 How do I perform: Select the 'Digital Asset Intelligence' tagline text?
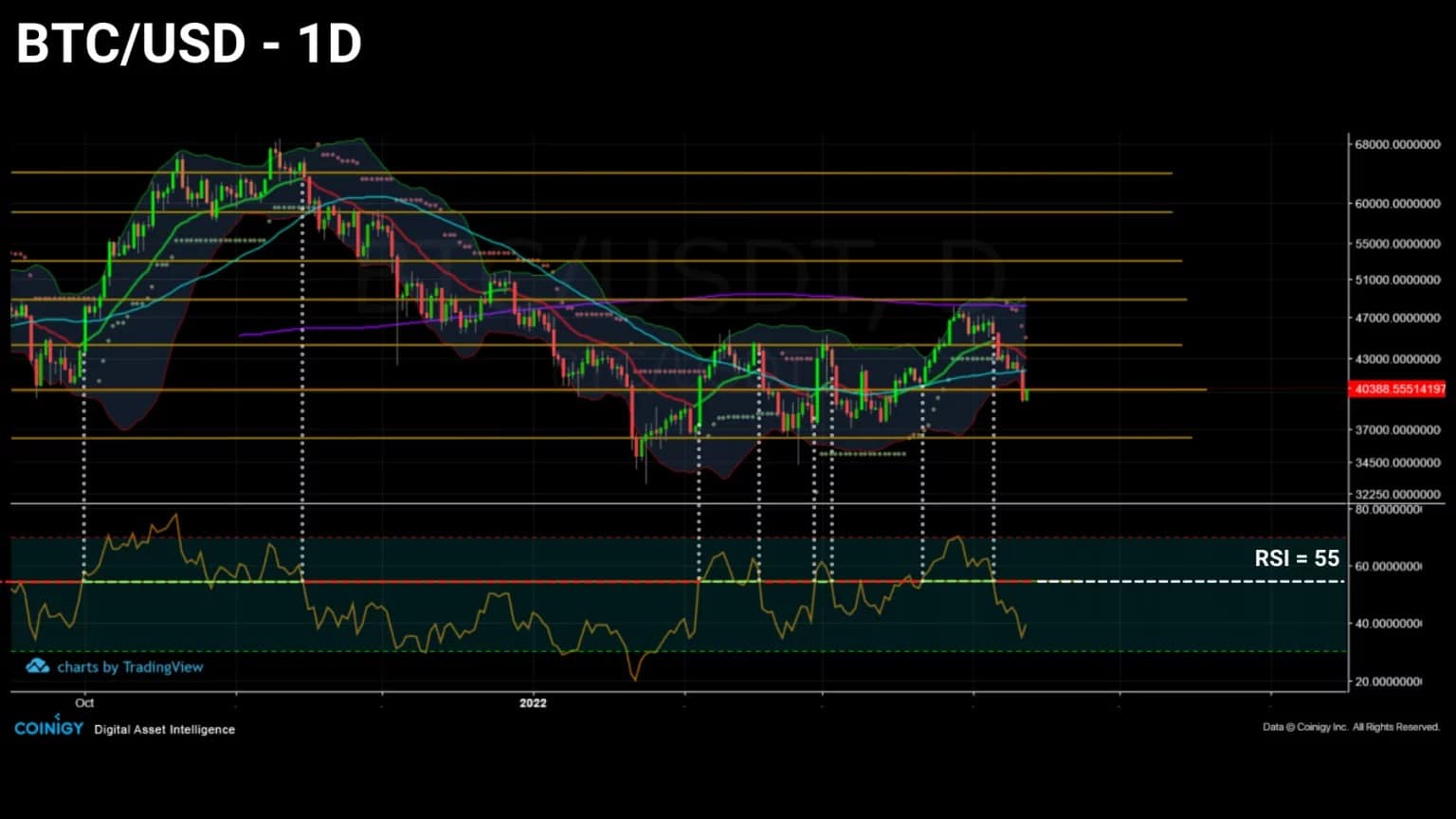165,730
